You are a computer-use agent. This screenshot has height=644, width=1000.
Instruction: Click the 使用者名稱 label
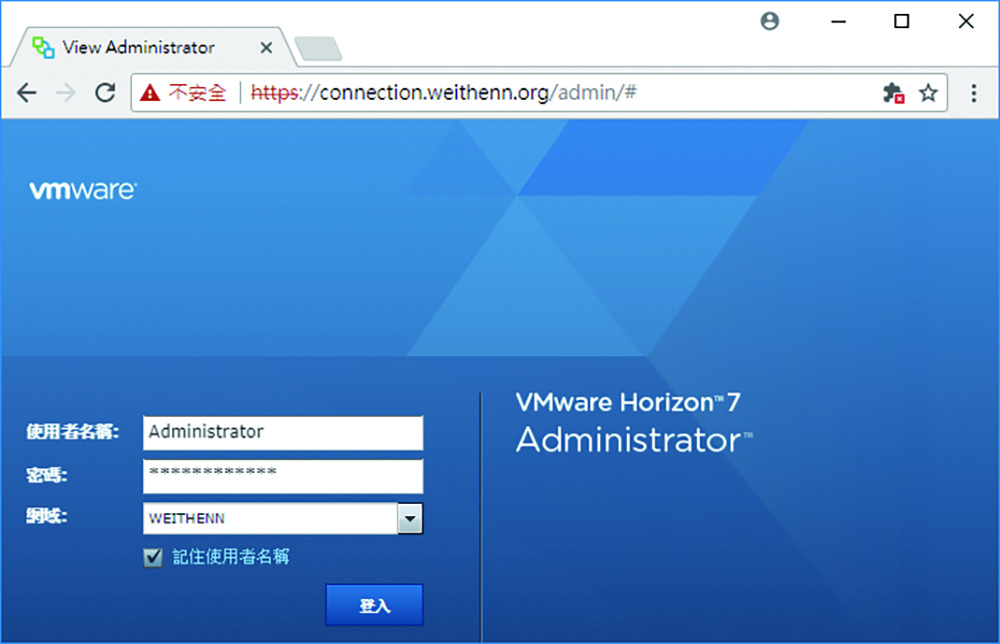tap(72, 432)
